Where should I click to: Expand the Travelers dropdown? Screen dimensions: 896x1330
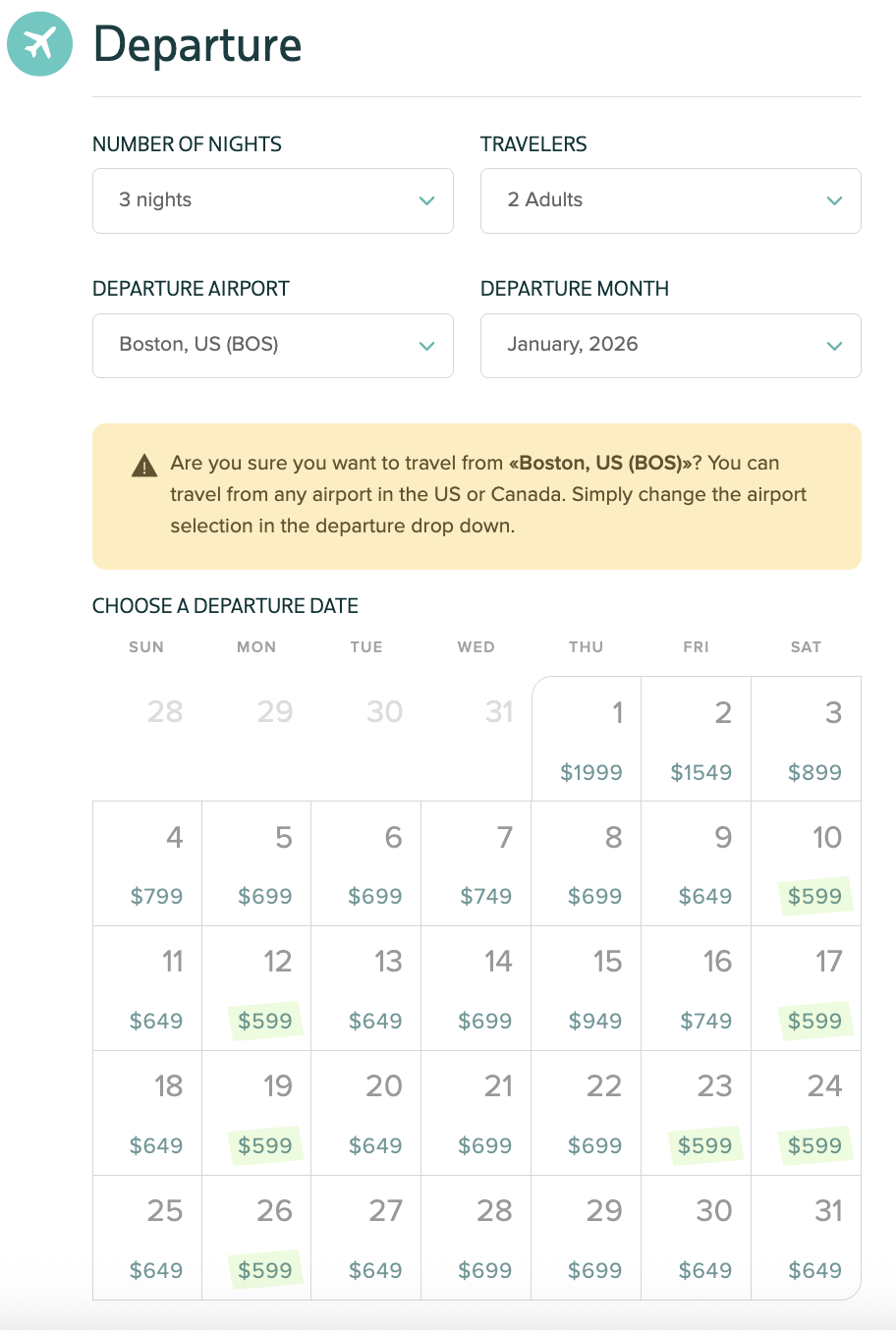(x=670, y=200)
